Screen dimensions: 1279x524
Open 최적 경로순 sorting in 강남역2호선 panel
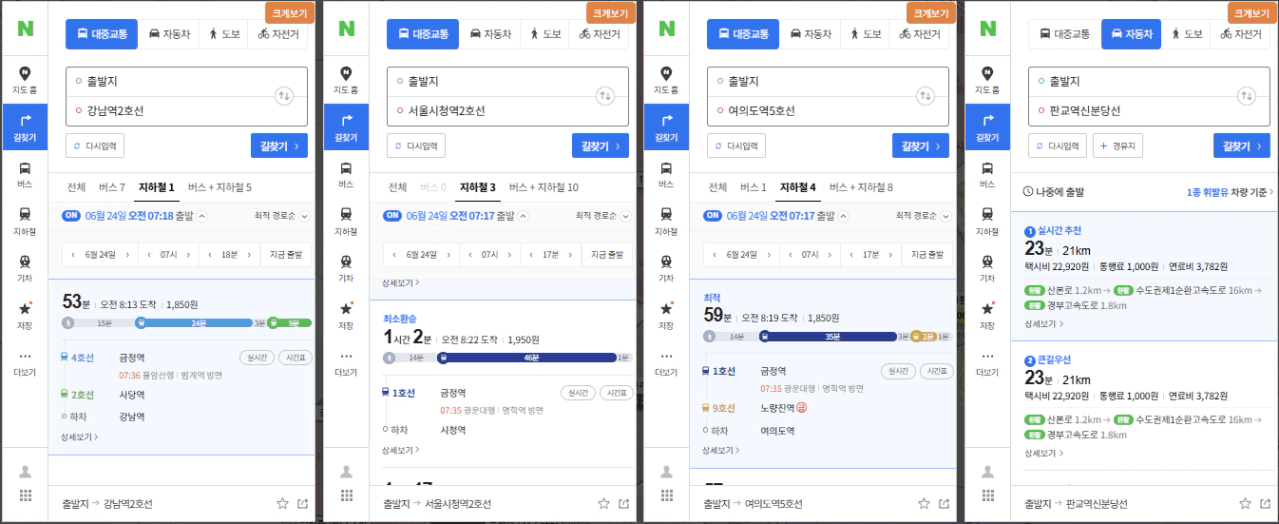(x=282, y=216)
